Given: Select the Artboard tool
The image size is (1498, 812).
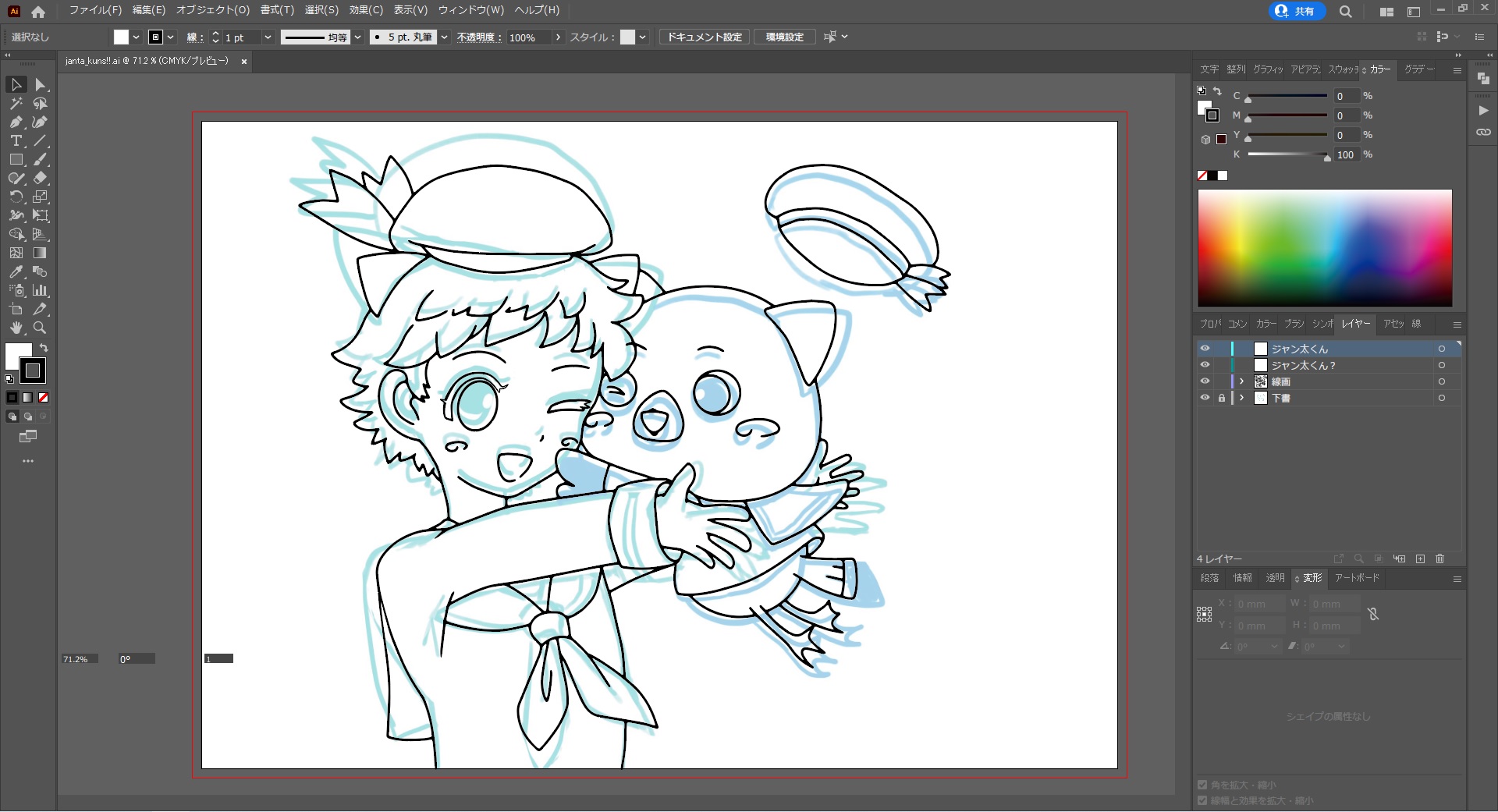Looking at the screenshot, I should (x=16, y=309).
